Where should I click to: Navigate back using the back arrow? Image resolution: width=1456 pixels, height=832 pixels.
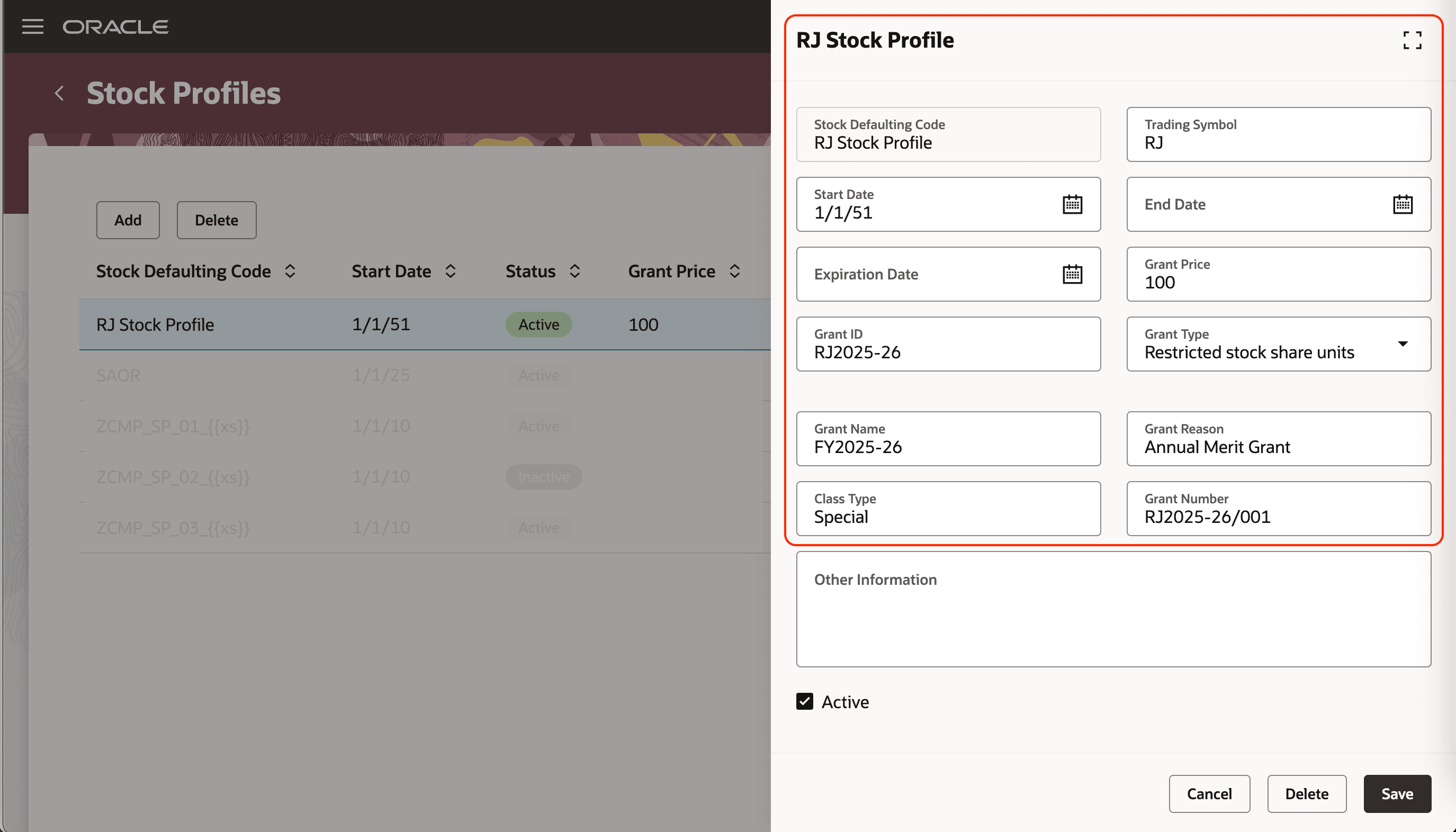click(x=59, y=93)
